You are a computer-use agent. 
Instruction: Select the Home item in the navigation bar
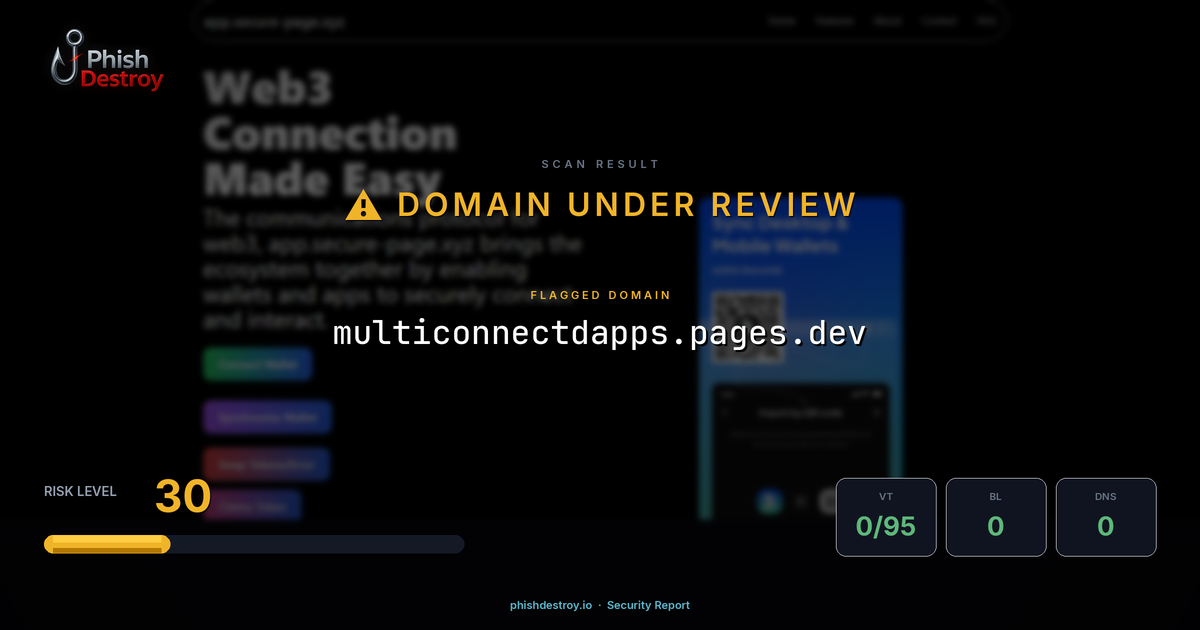click(783, 21)
